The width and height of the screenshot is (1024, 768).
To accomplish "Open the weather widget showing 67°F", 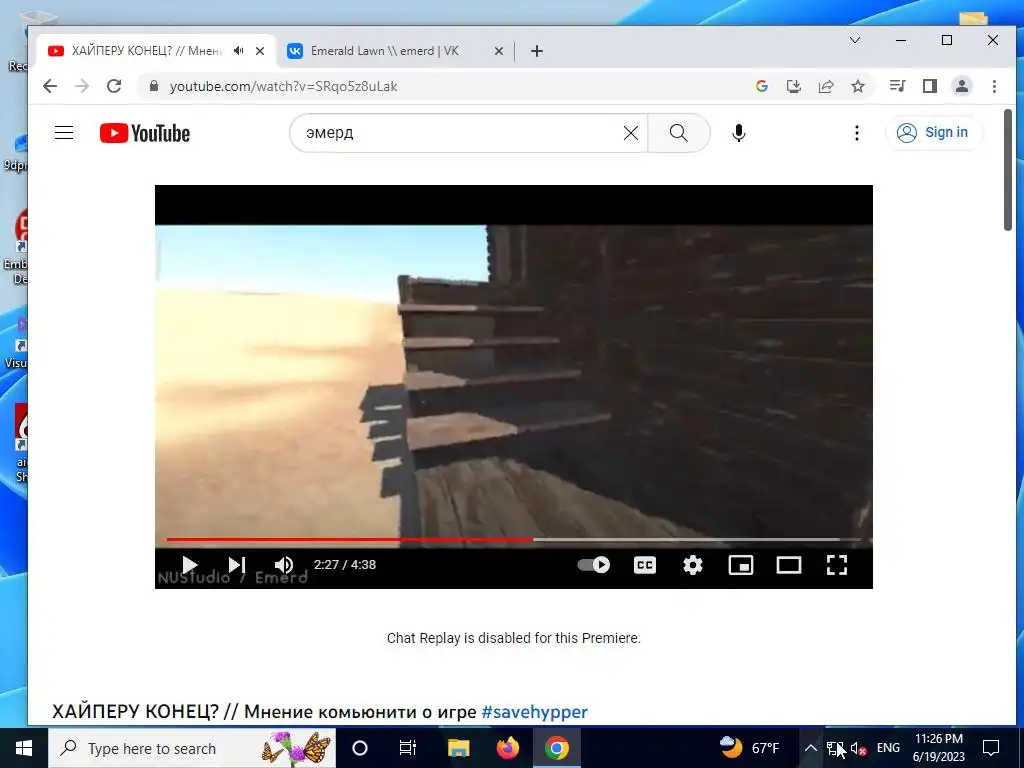I will [x=749, y=748].
